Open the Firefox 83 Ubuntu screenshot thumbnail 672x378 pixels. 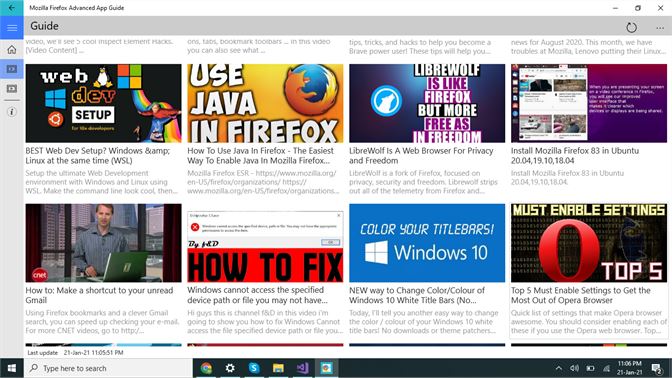point(589,103)
